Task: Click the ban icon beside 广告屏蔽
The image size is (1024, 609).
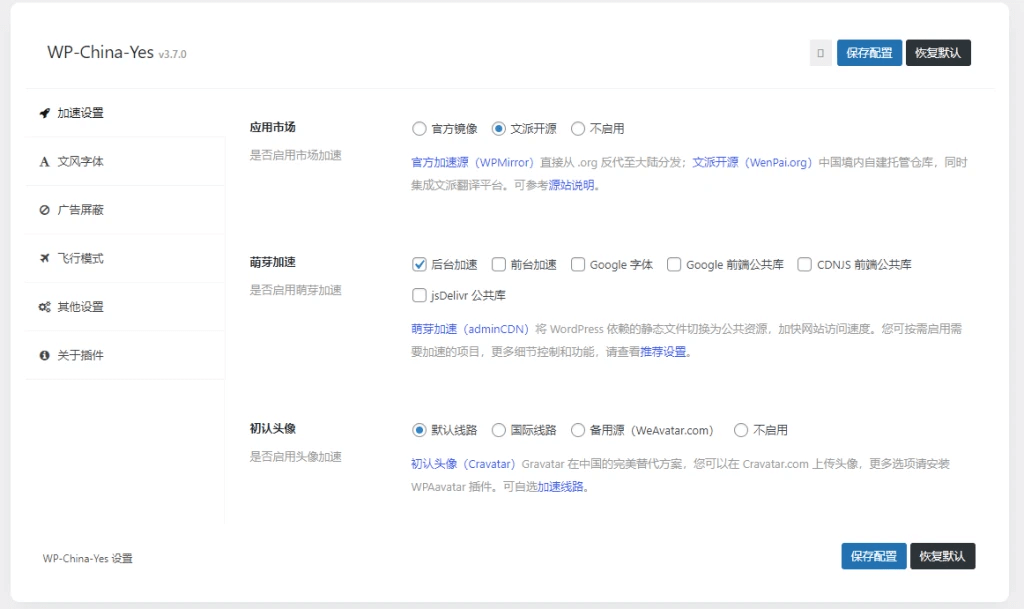Action: [x=44, y=210]
